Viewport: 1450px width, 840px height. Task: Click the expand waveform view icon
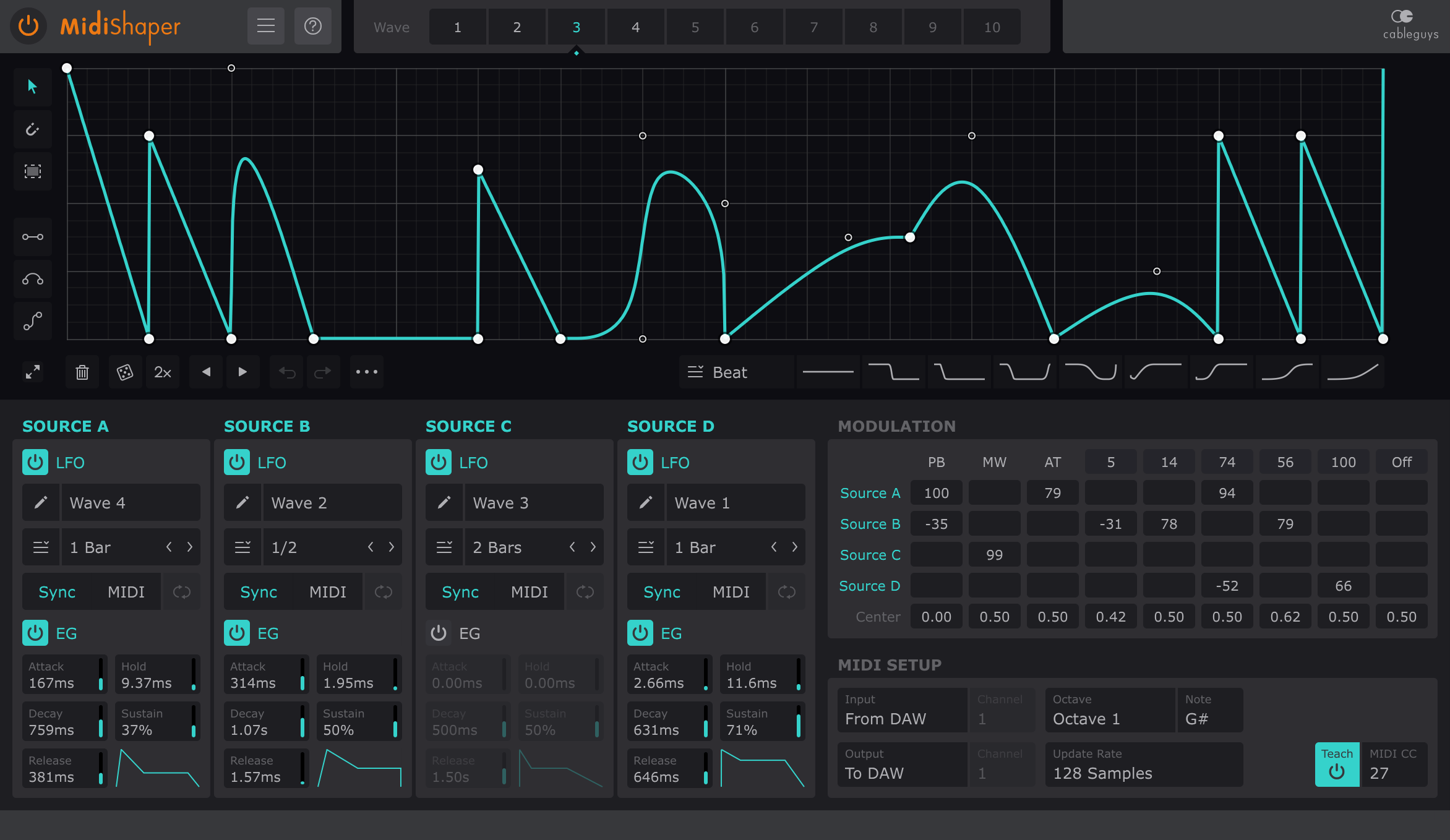pyautogui.click(x=32, y=372)
